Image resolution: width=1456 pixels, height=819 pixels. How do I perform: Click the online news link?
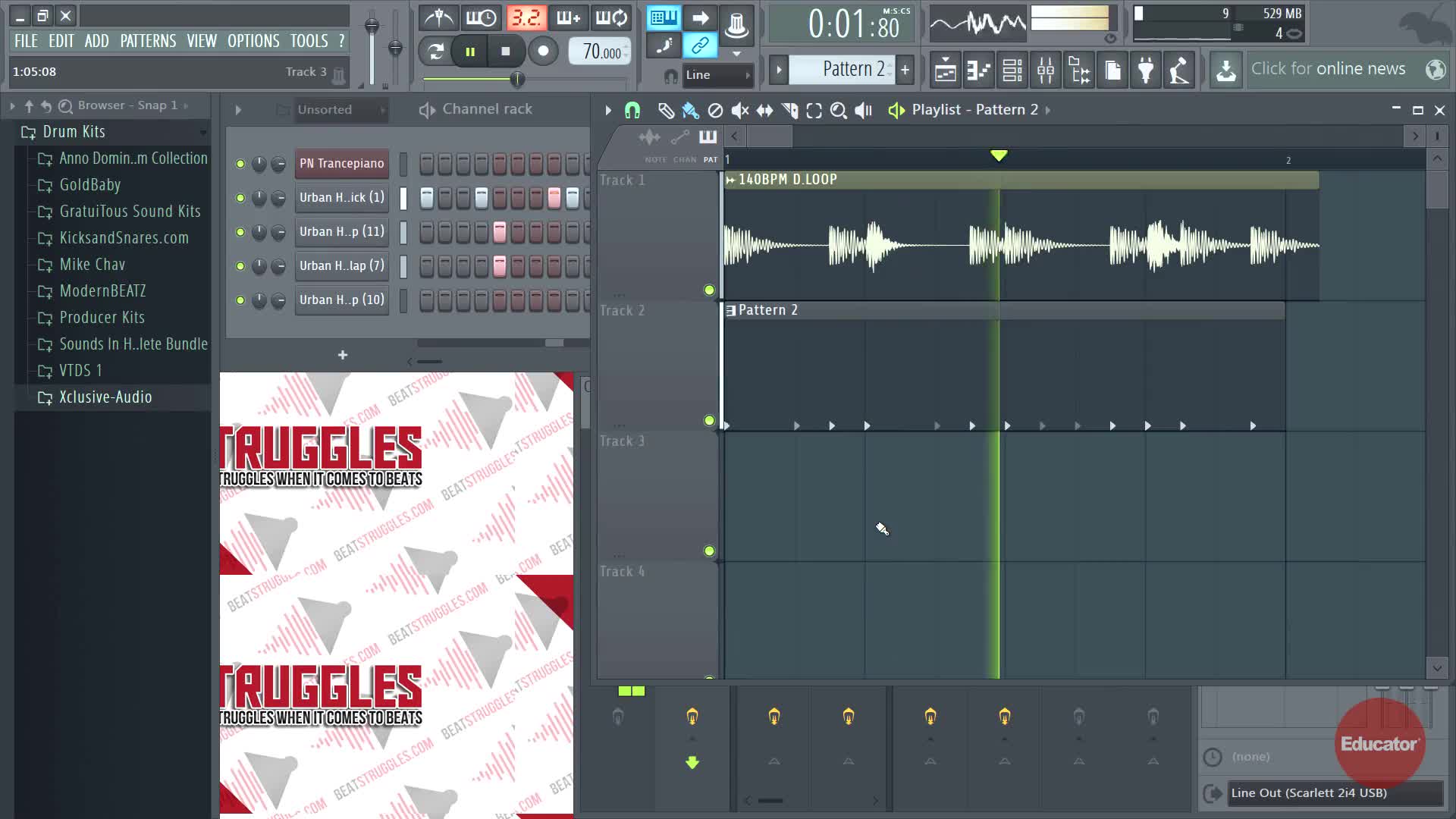[x=1328, y=69]
